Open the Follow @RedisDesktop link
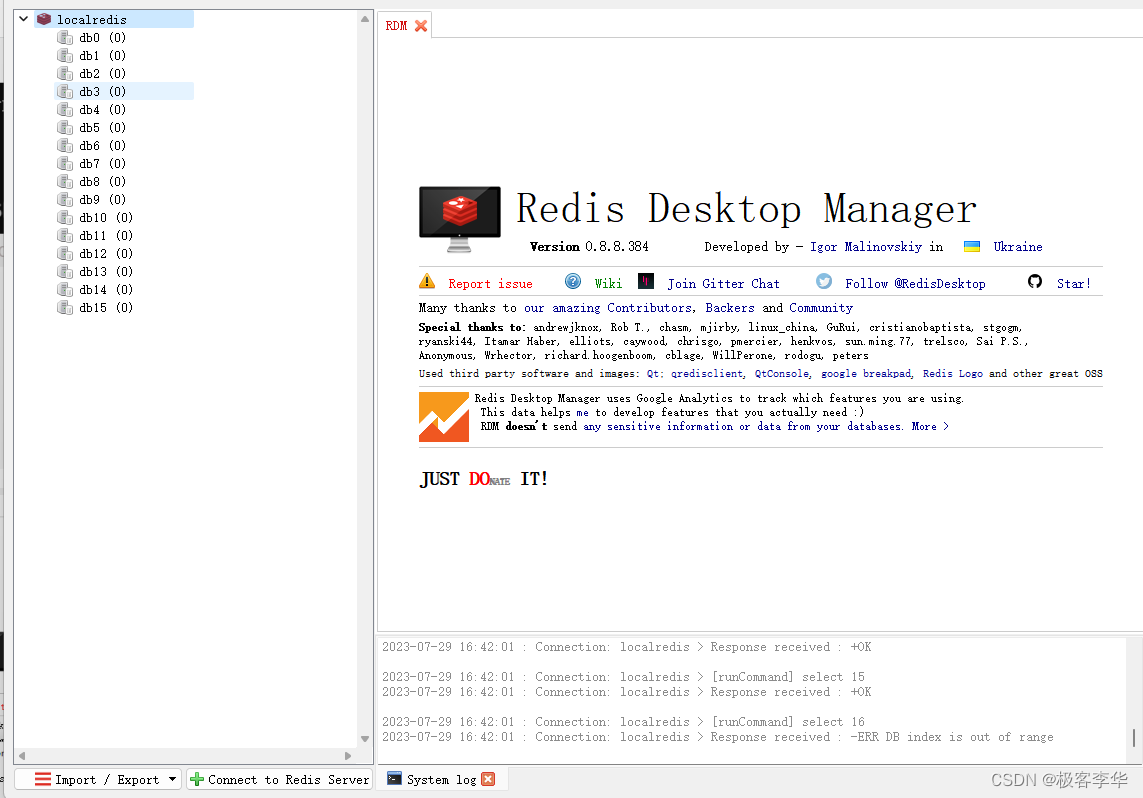The width and height of the screenshot is (1143, 798). pos(915,283)
